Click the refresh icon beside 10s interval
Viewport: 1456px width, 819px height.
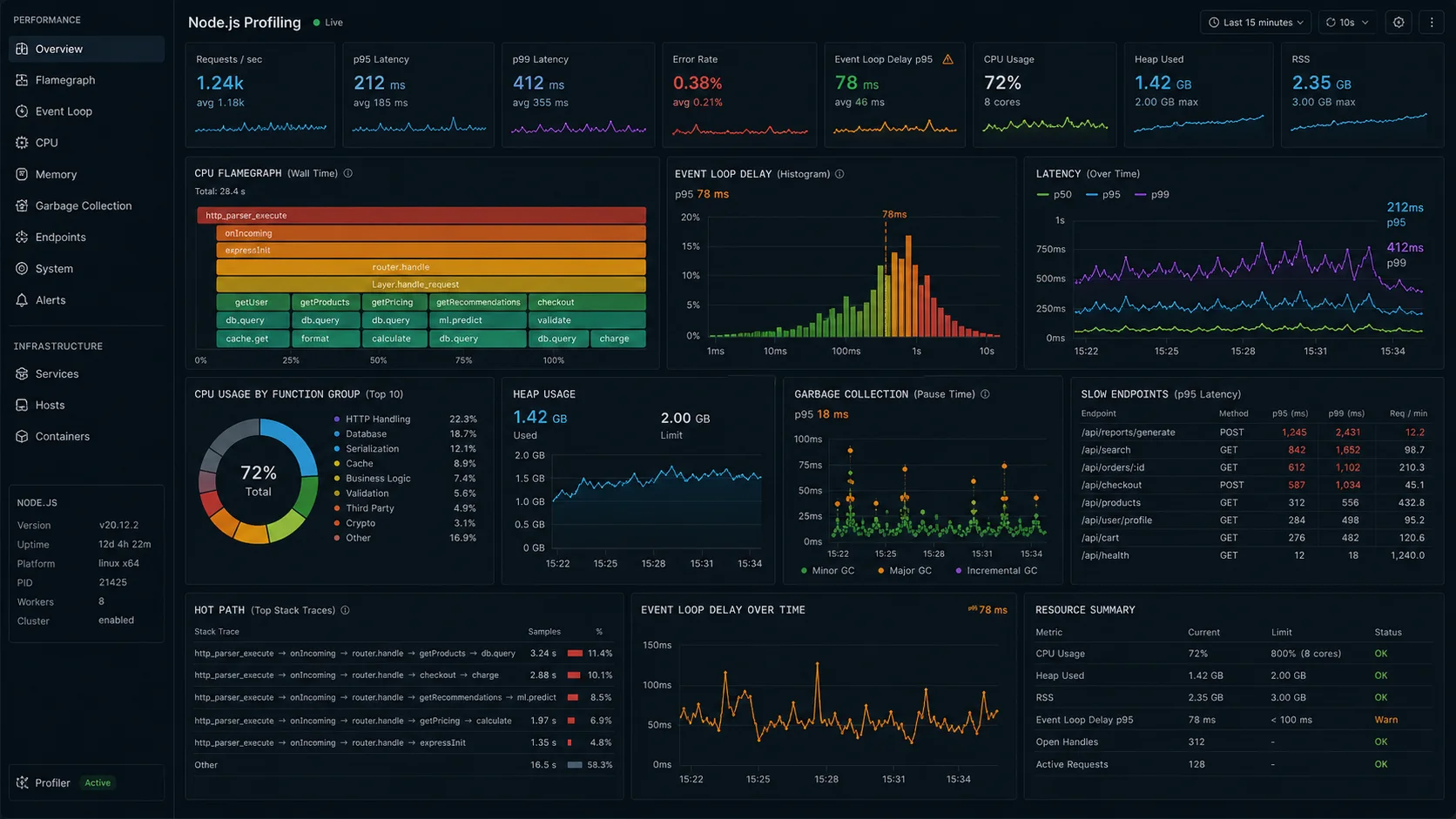pyautogui.click(x=1331, y=23)
